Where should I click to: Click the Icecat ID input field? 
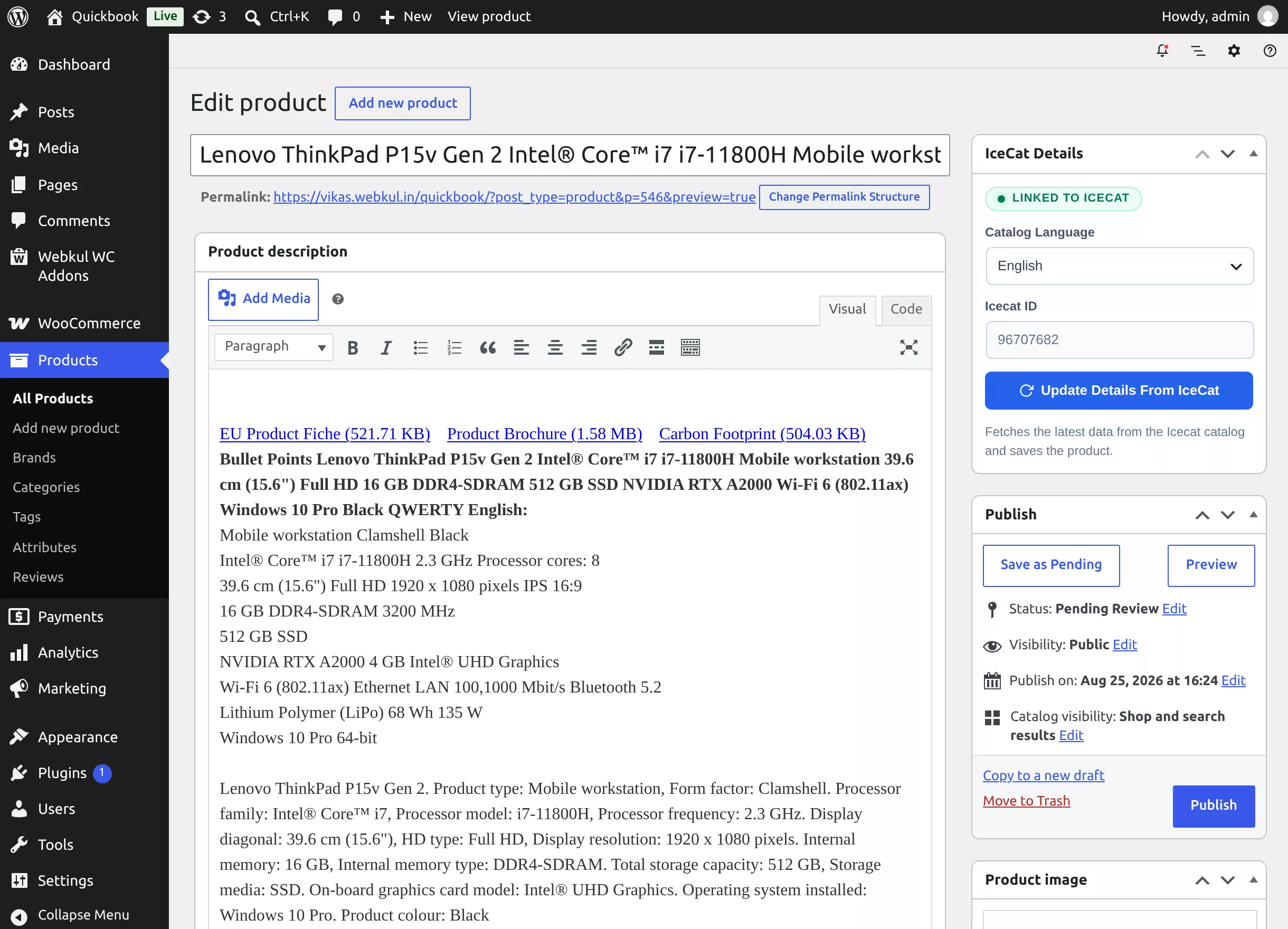click(x=1119, y=340)
